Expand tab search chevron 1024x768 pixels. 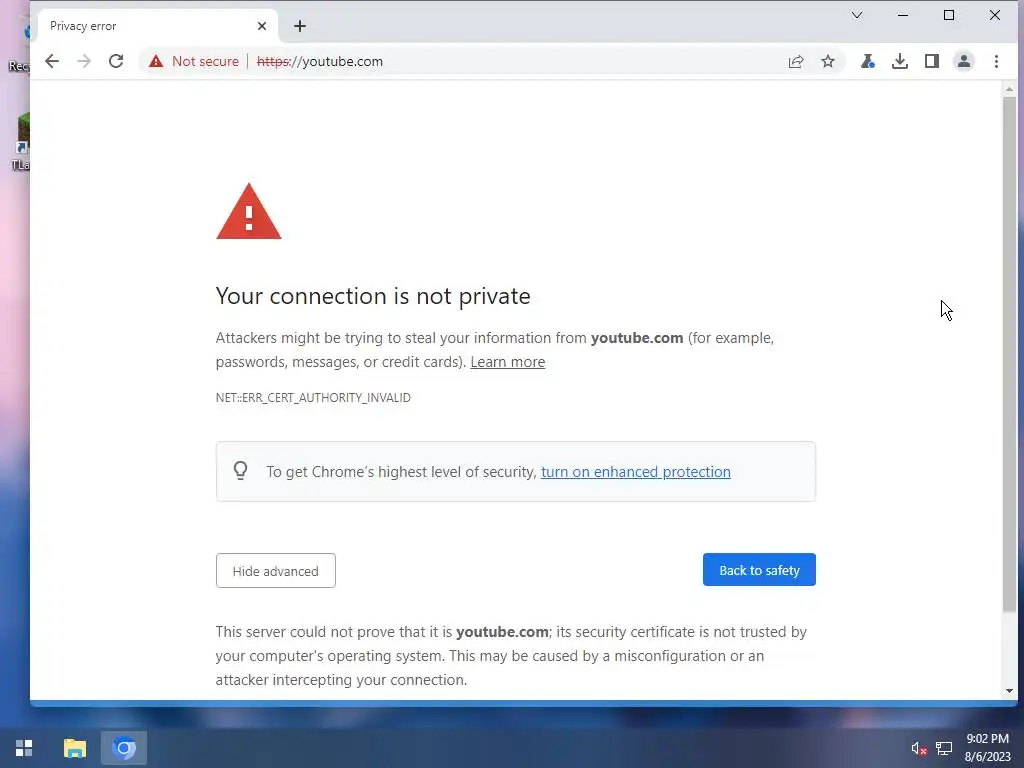857,15
